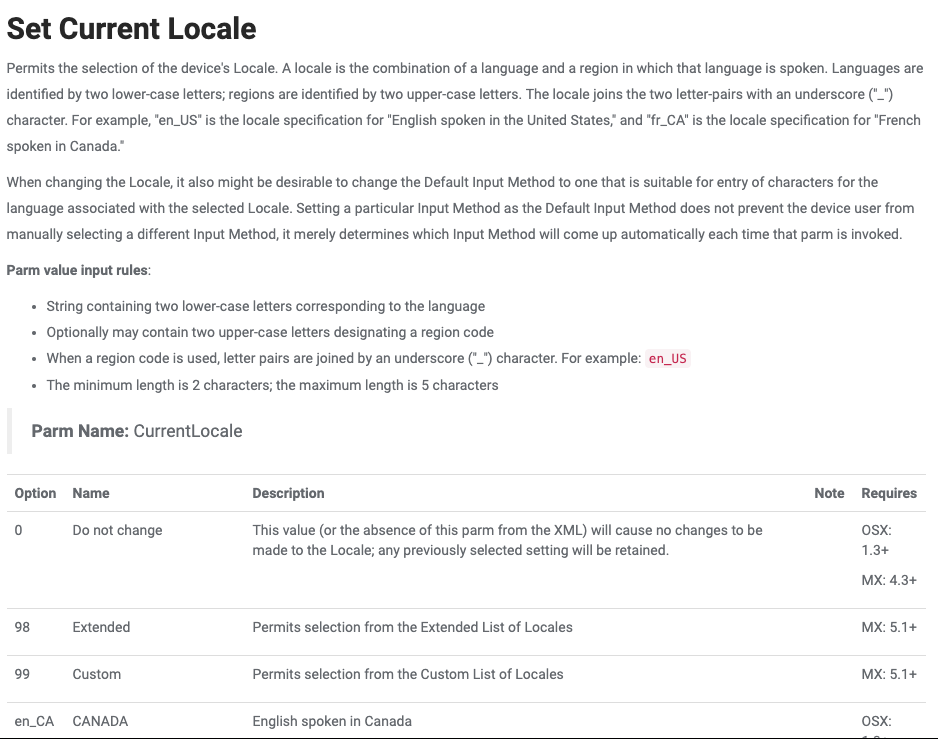938x739 pixels.
Task: Click the minimum length bullet point
Action: click(x=272, y=385)
